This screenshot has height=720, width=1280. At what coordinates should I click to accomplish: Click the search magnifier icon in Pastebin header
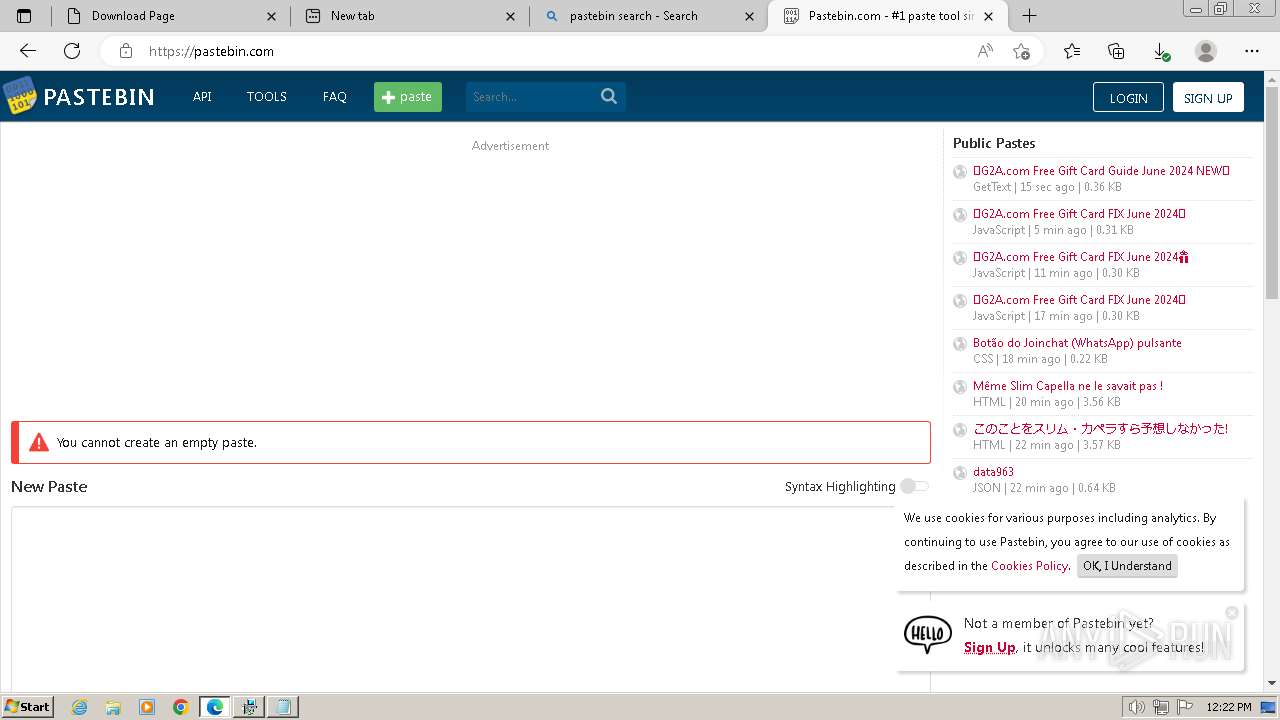click(609, 96)
